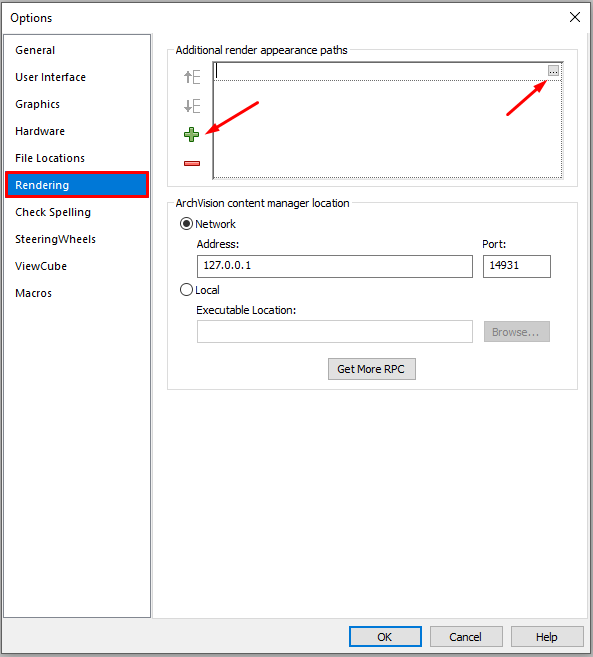Click the Browse... button
This screenshot has height=657, width=593.
pyautogui.click(x=517, y=332)
